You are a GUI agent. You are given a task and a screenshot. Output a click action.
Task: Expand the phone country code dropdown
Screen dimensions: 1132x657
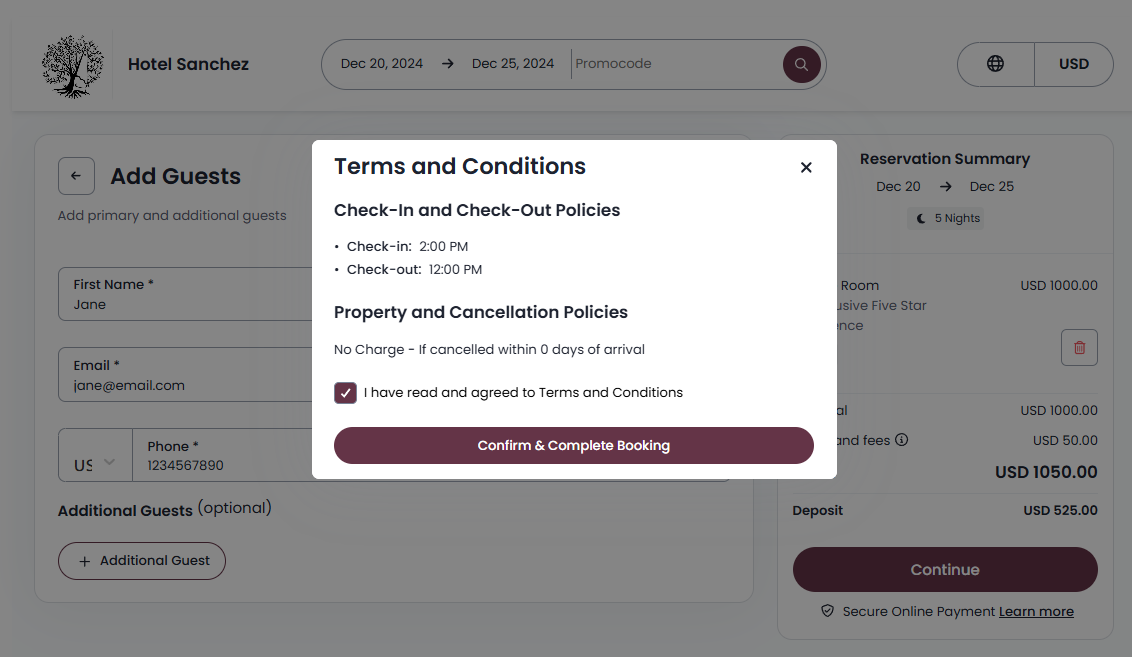(96, 464)
